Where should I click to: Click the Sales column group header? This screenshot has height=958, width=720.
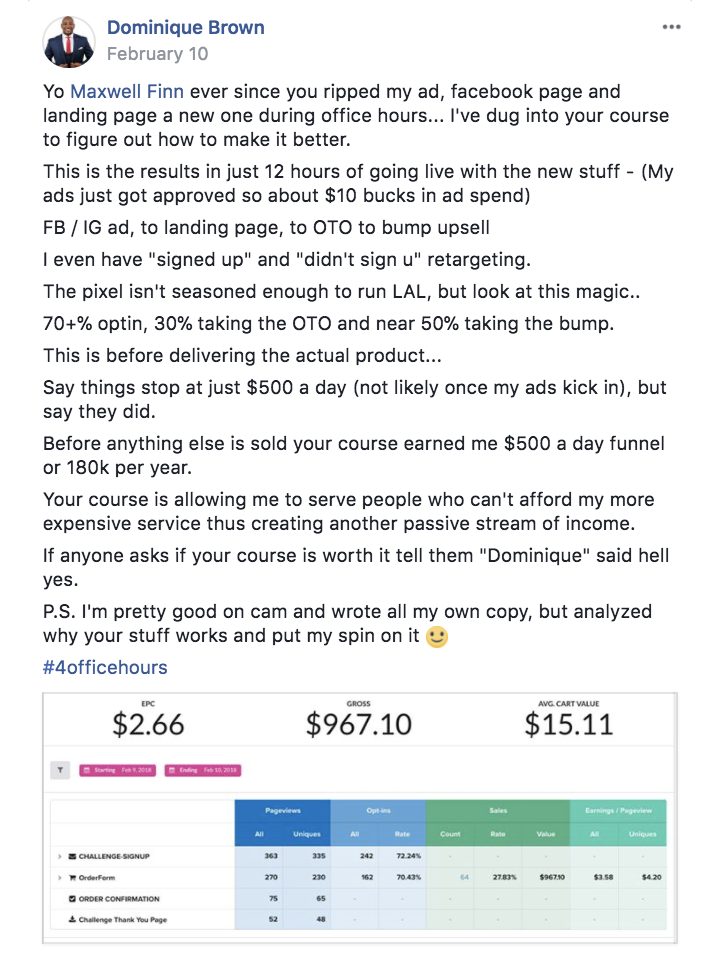[498, 811]
